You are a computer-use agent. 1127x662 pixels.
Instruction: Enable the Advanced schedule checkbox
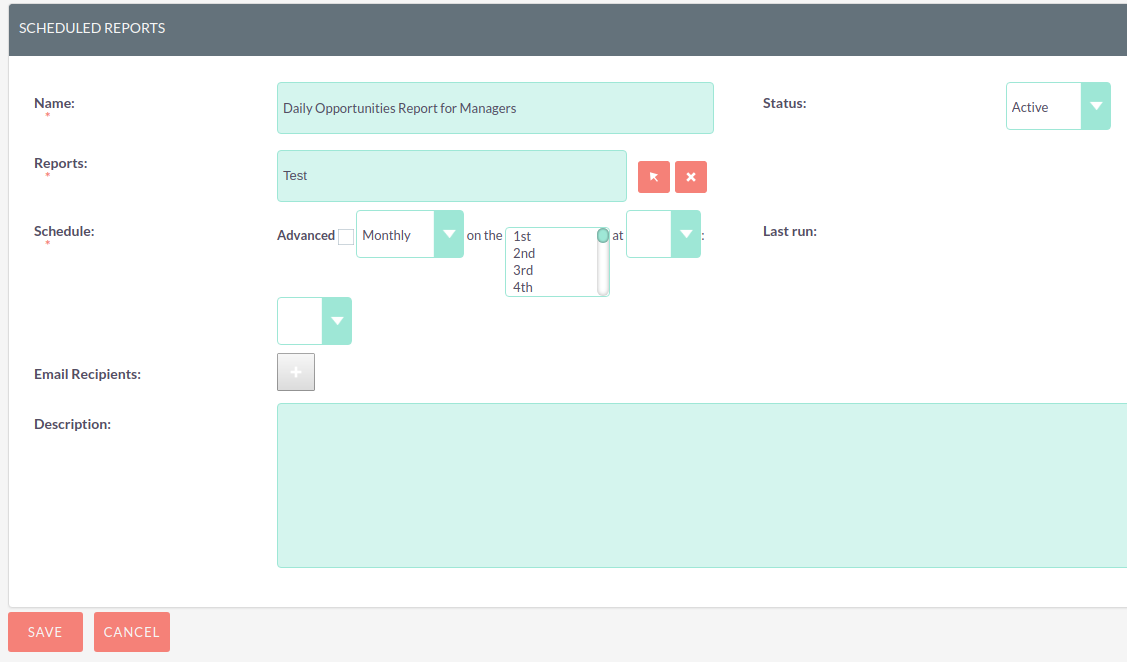(x=345, y=234)
